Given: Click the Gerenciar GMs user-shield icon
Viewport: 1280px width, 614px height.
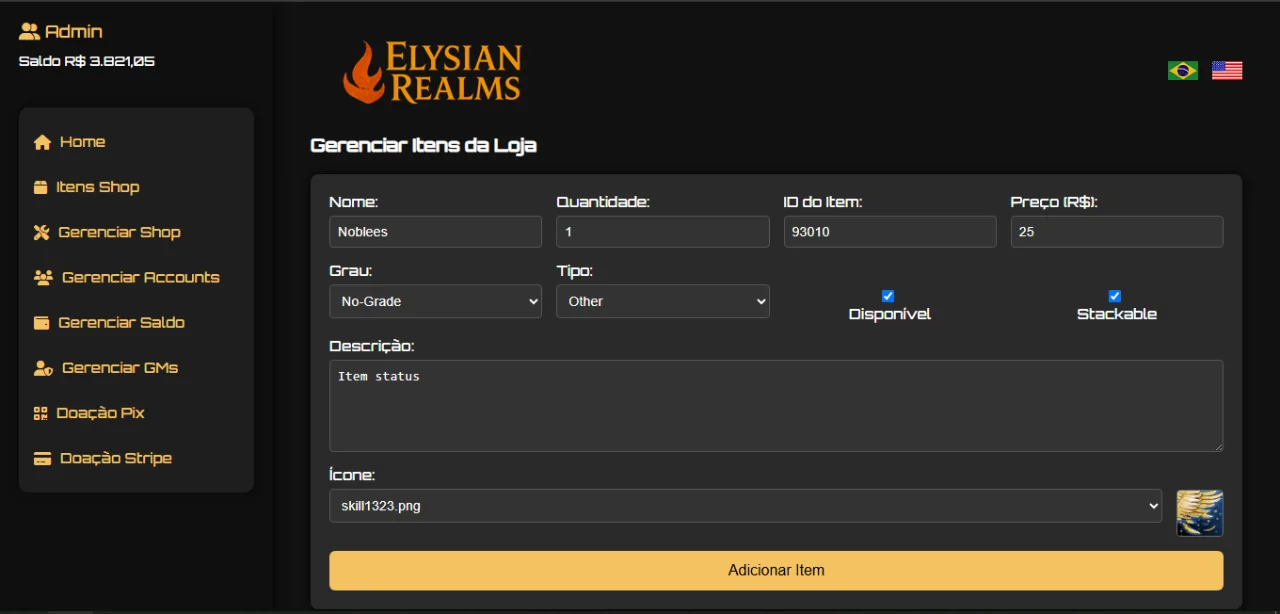Looking at the screenshot, I should click(x=43, y=368).
